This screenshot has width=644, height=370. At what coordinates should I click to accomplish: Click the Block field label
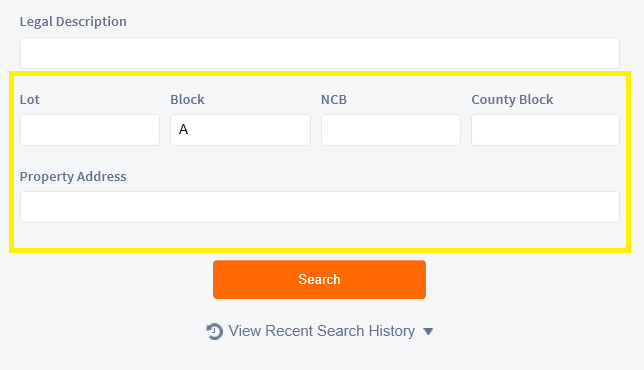pos(187,99)
